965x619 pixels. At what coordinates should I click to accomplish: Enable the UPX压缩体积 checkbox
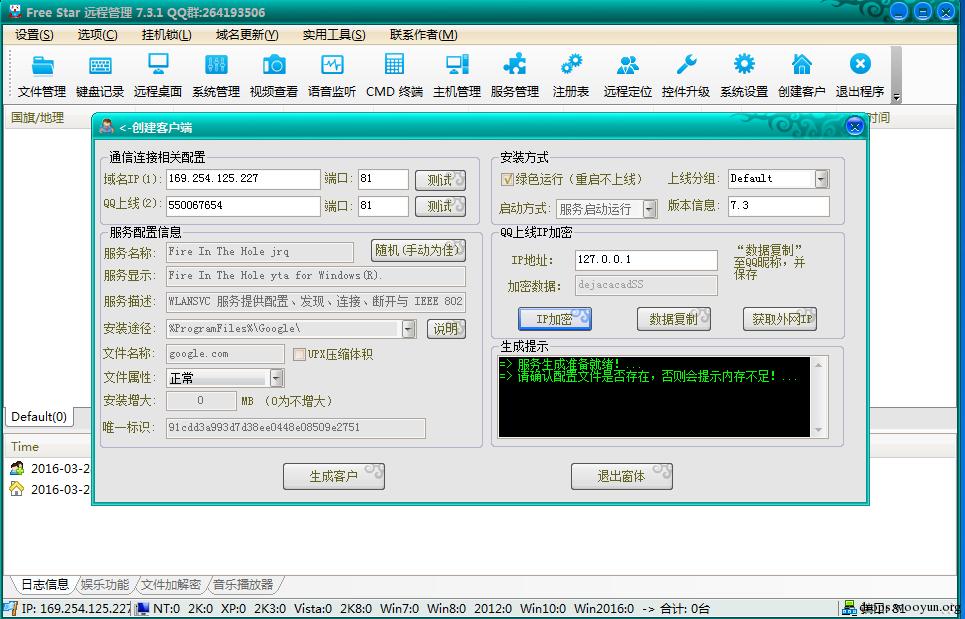tap(299, 354)
